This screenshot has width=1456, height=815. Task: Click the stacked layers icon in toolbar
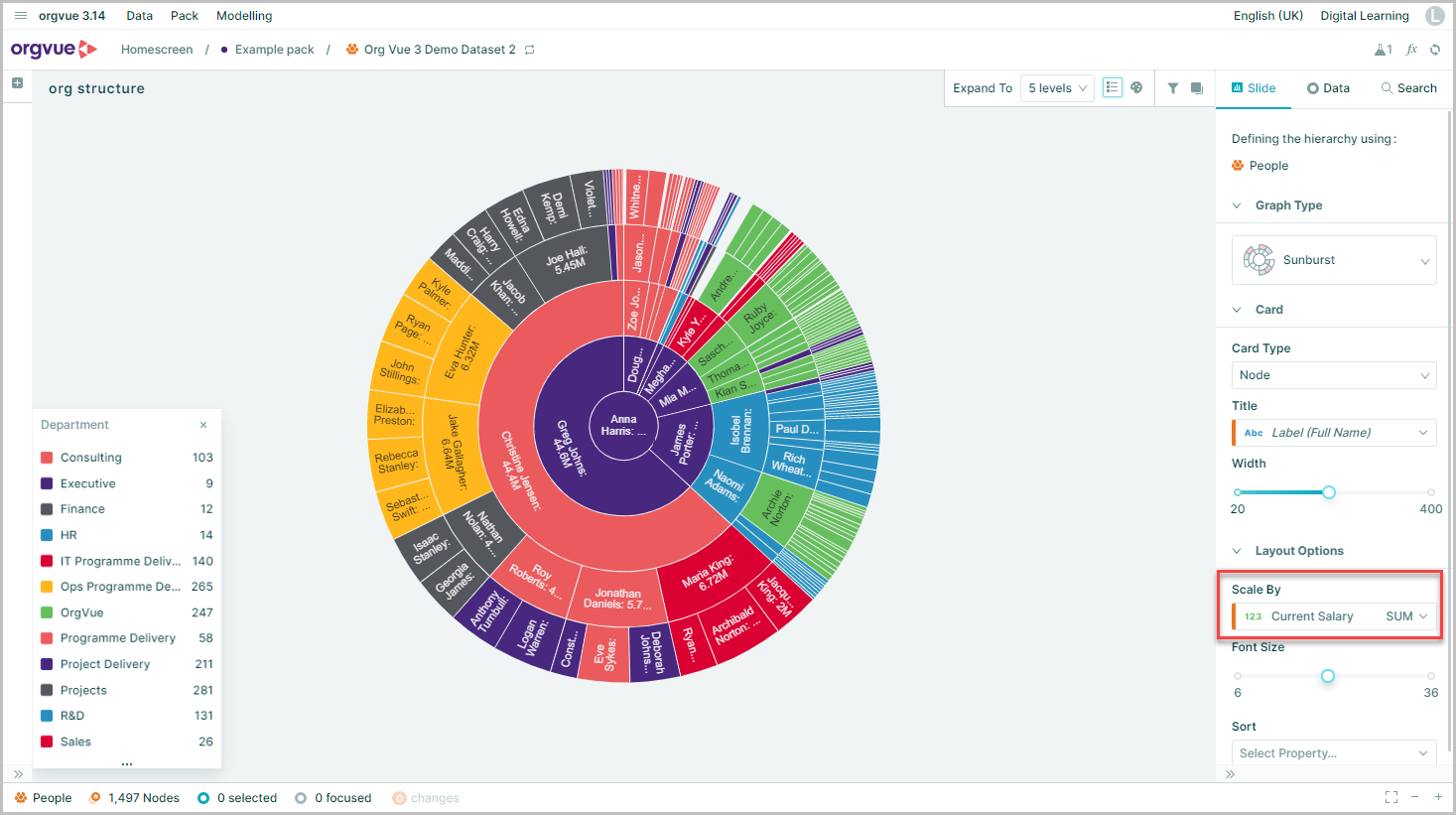click(1197, 87)
